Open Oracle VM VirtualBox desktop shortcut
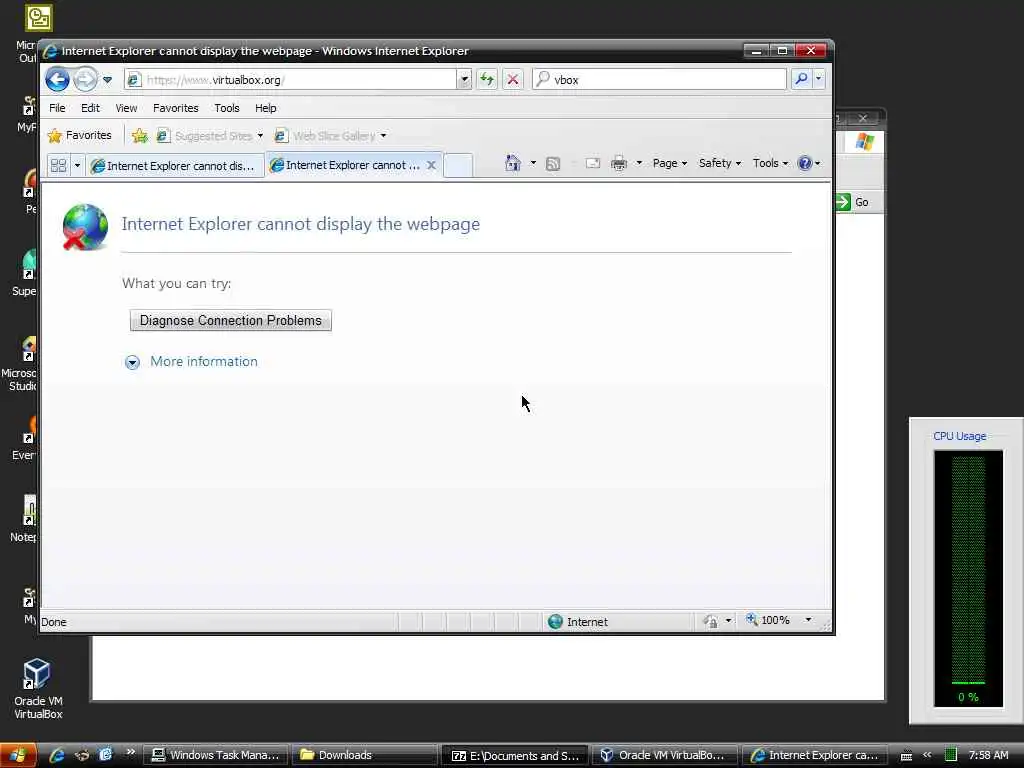1024x768 pixels. coord(38,690)
